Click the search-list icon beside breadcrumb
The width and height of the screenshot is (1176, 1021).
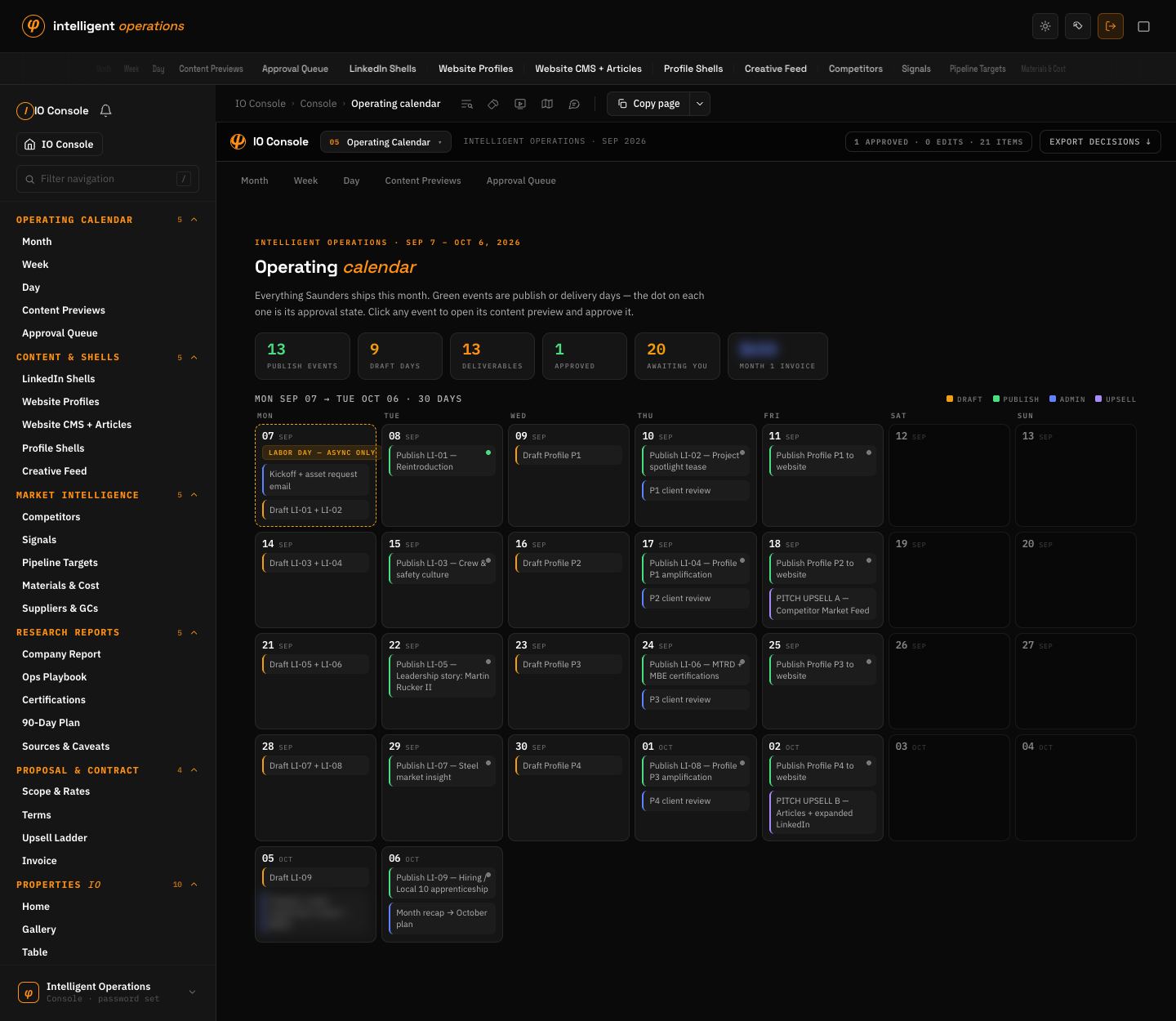[466, 104]
